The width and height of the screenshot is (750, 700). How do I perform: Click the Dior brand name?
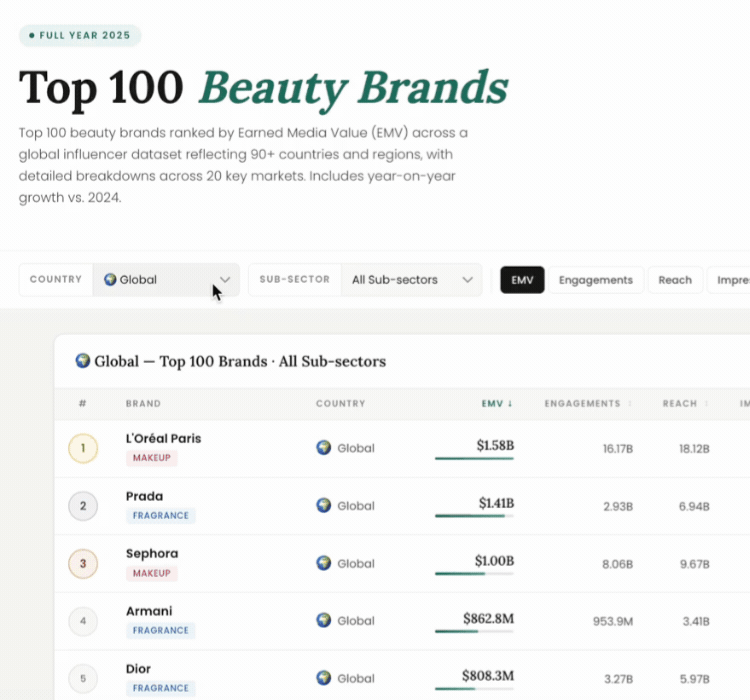[x=138, y=669]
